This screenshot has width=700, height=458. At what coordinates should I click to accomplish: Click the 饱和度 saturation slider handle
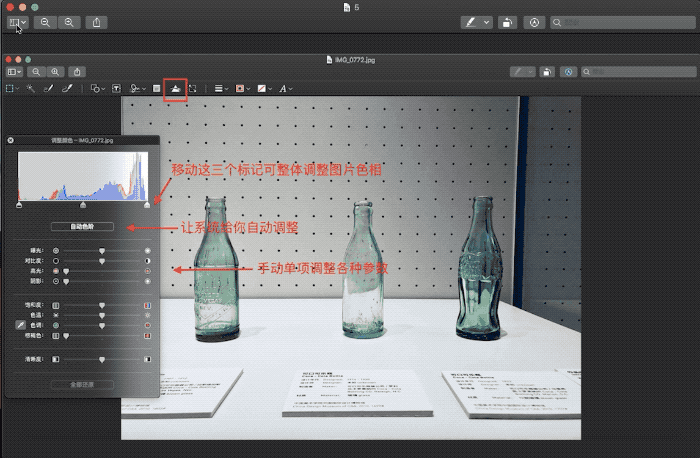[x=102, y=306]
